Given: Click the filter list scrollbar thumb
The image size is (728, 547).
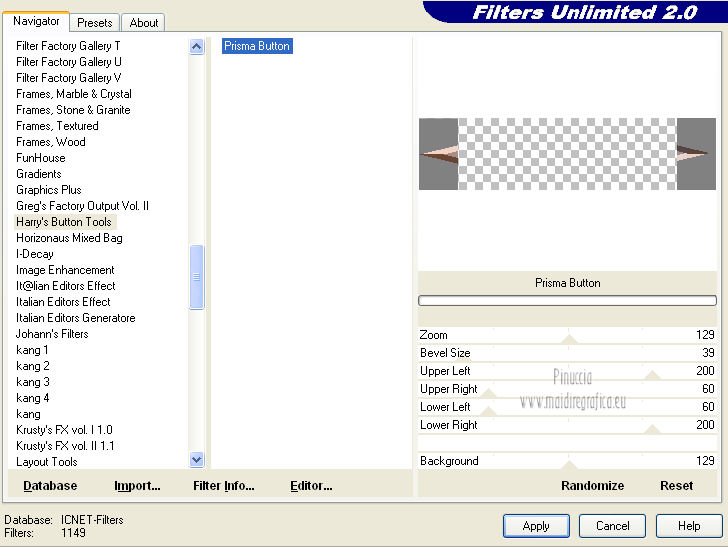Looking at the screenshot, I should (x=196, y=277).
